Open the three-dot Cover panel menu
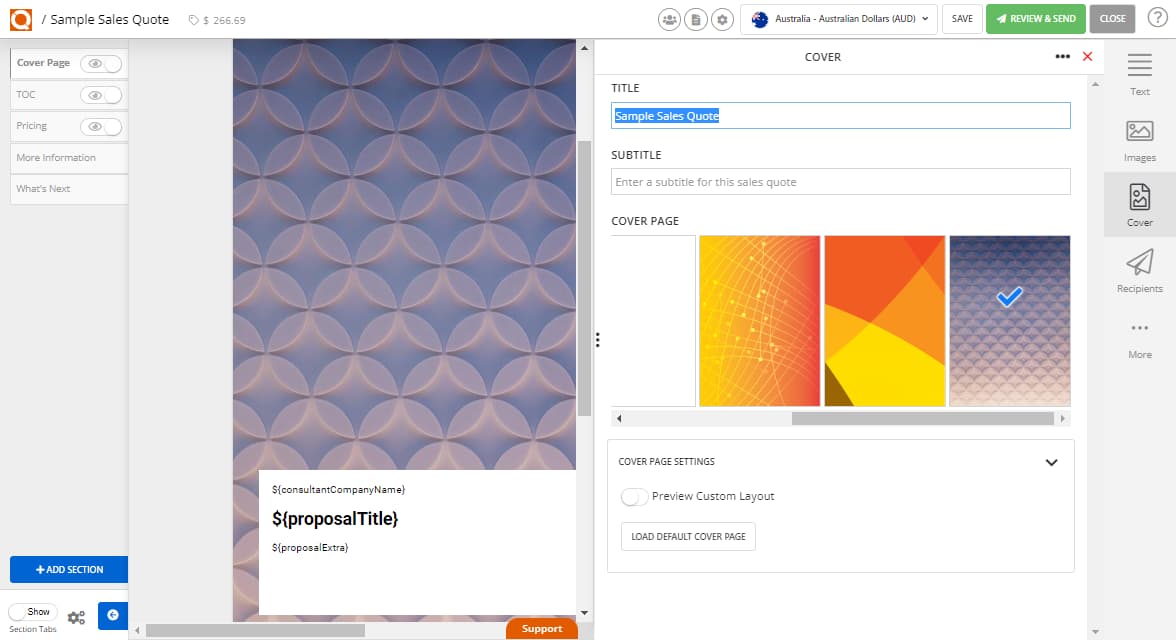 coord(1062,57)
